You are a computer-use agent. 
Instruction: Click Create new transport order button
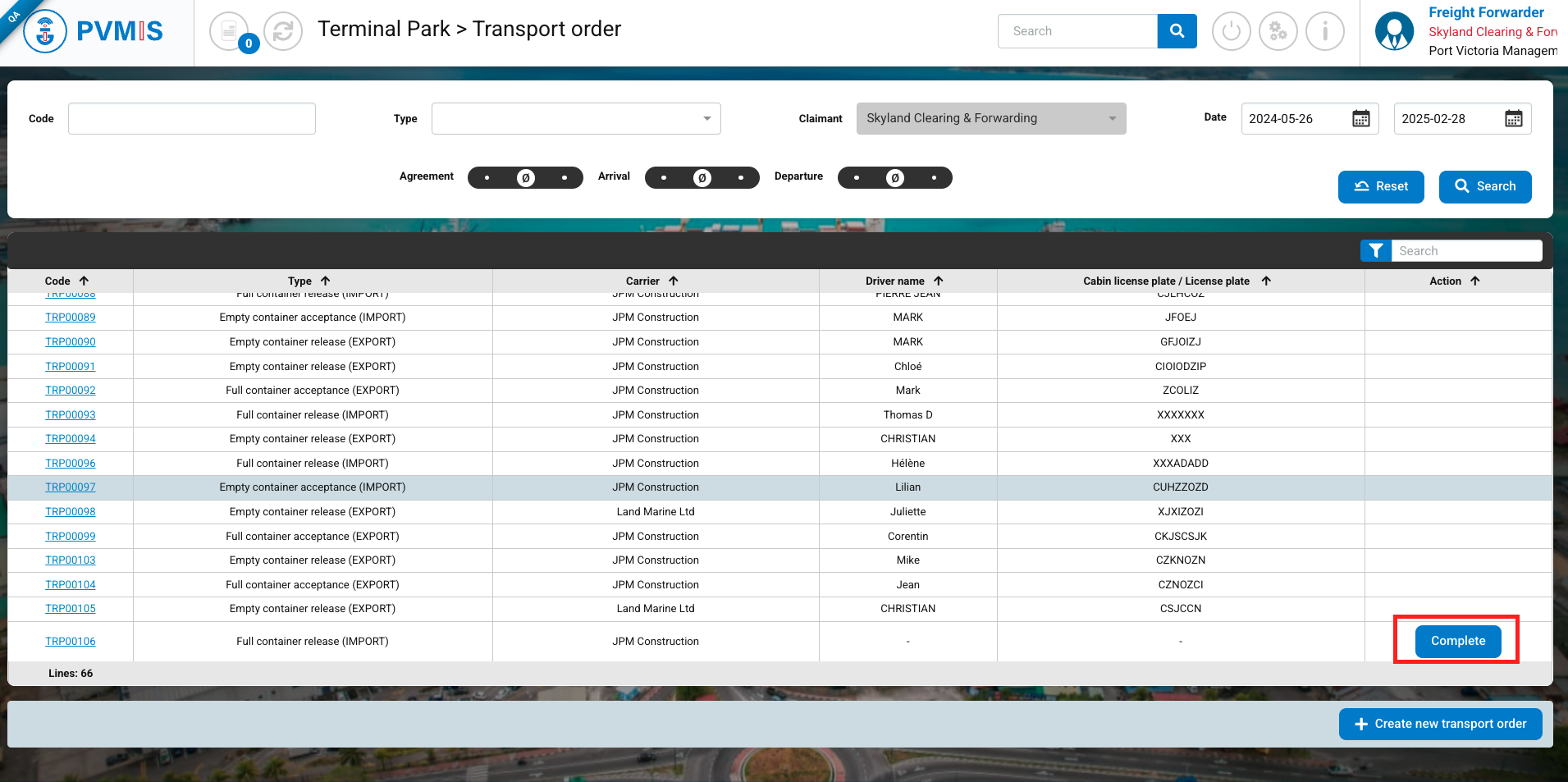point(1440,724)
